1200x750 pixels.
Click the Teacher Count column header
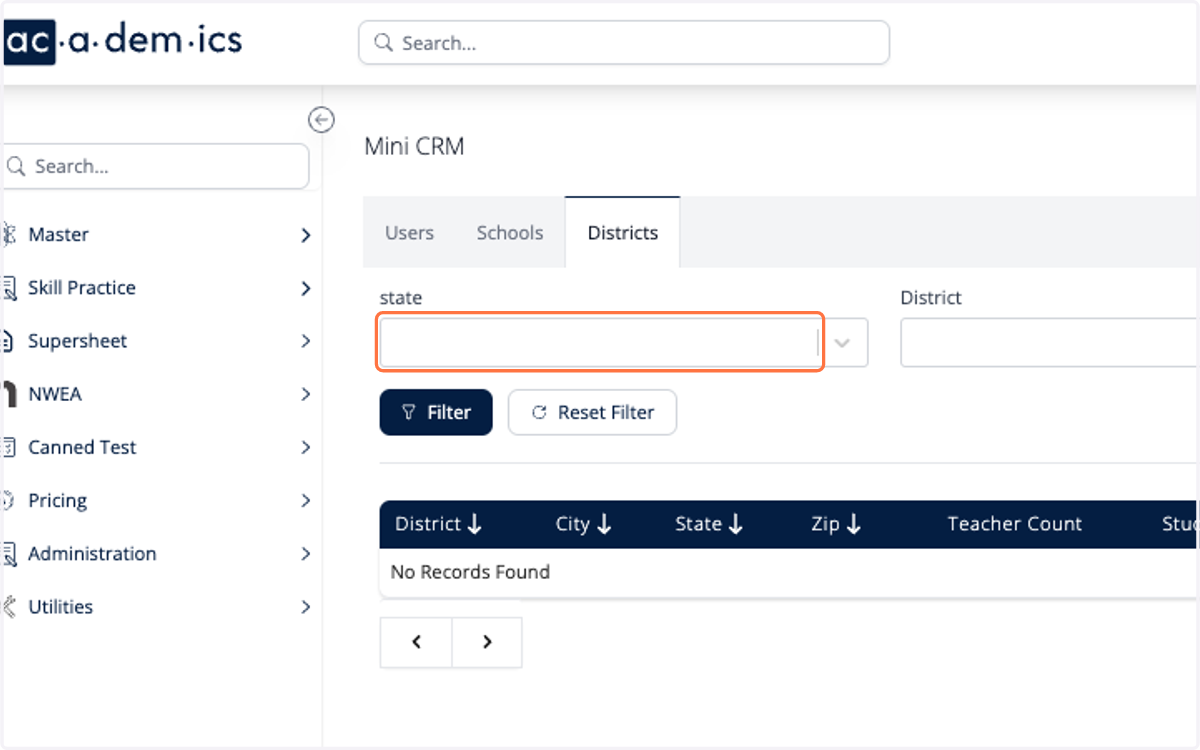click(1015, 524)
